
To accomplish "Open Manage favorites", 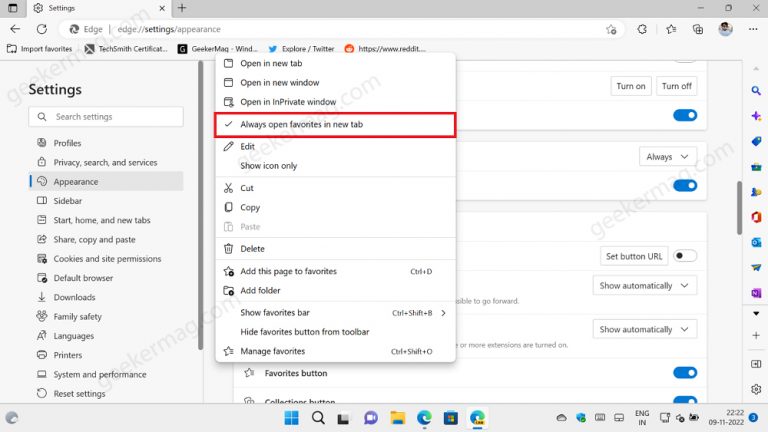I will click(x=335, y=351).
